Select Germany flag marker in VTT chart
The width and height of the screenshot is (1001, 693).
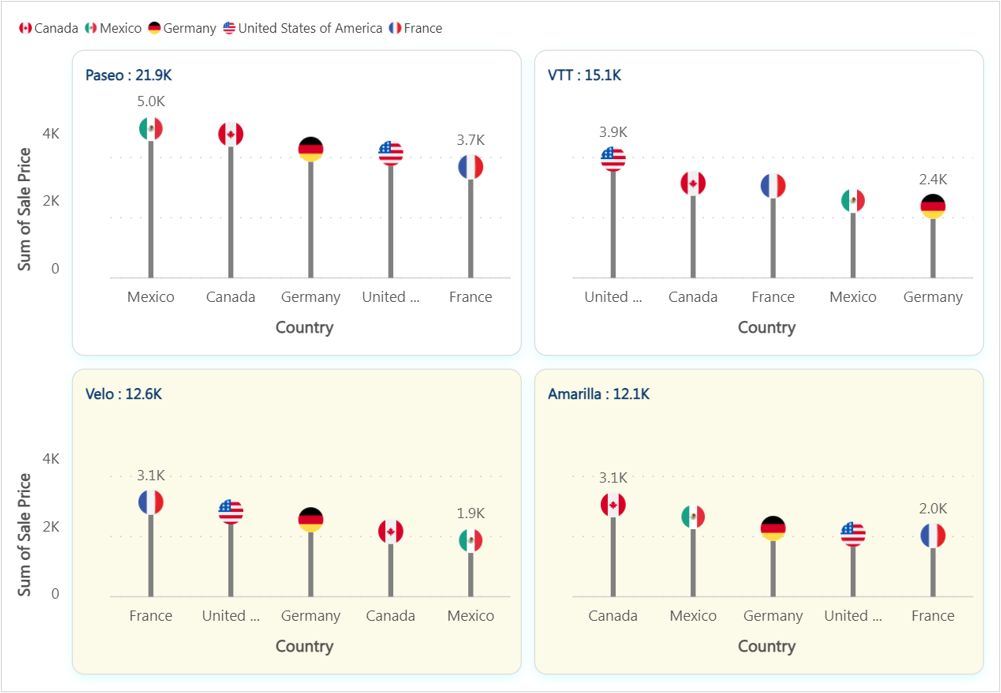(x=933, y=207)
